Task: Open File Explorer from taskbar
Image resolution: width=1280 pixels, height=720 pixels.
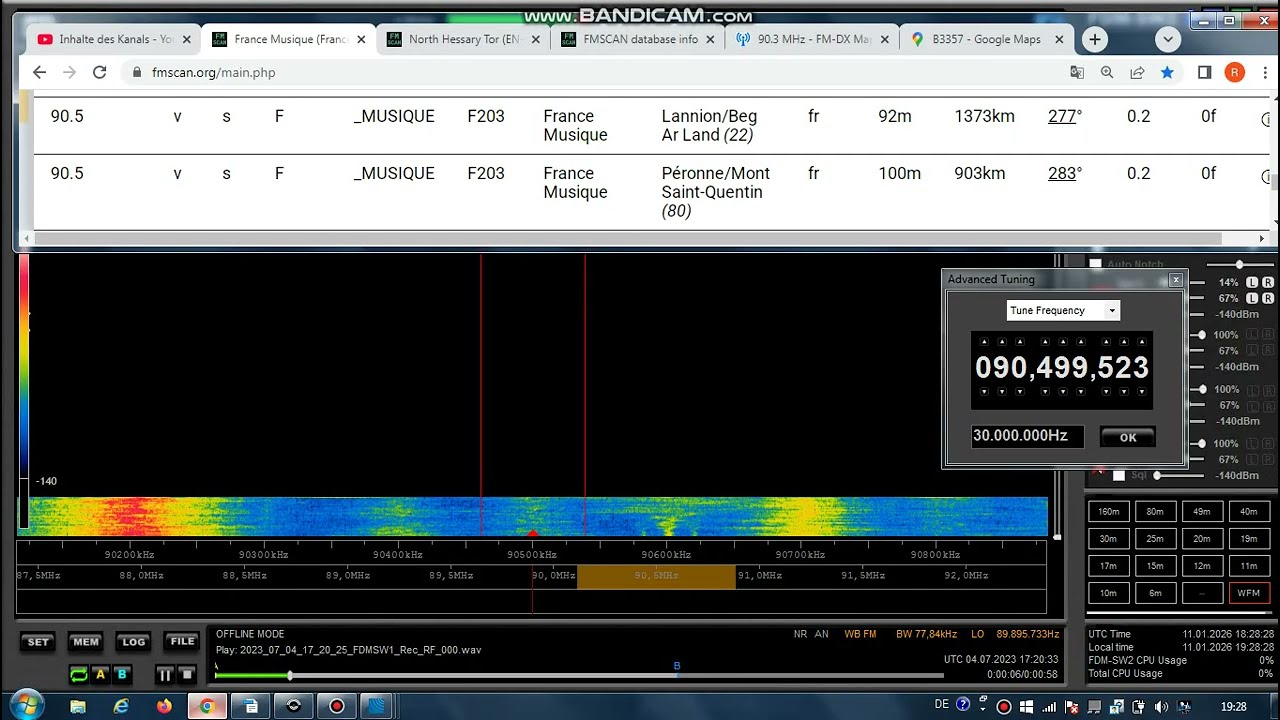Action: coord(78,706)
